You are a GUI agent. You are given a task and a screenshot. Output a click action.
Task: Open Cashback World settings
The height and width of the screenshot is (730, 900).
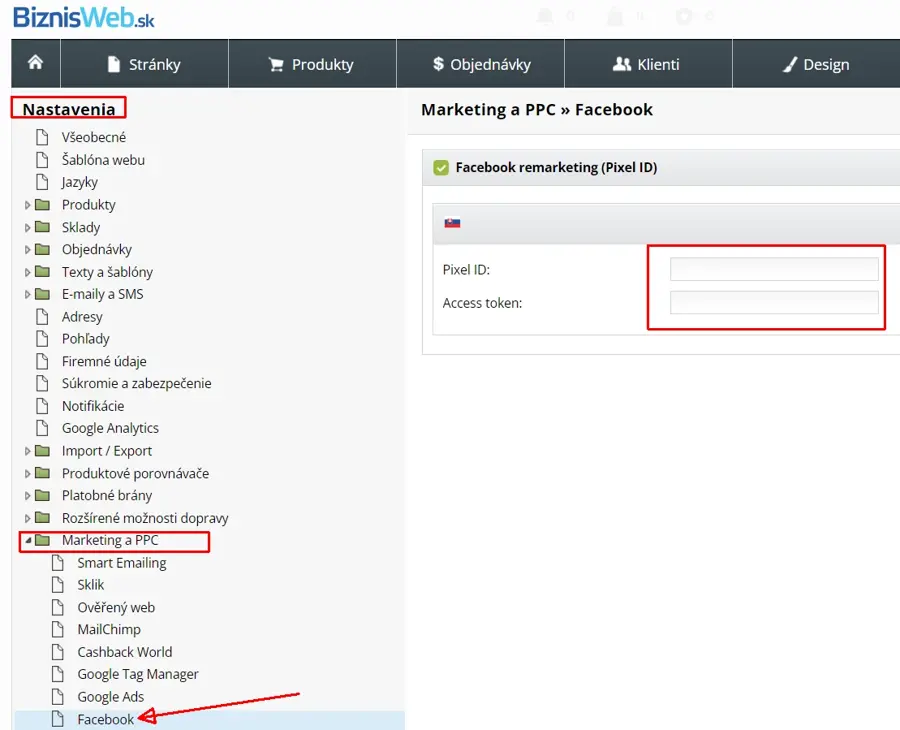click(x=125, y=652)
